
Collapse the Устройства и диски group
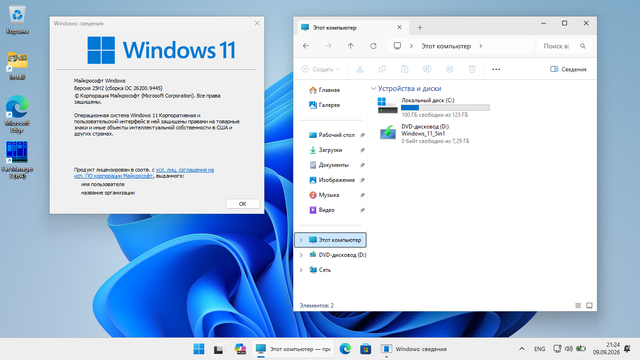click(373, 89)
